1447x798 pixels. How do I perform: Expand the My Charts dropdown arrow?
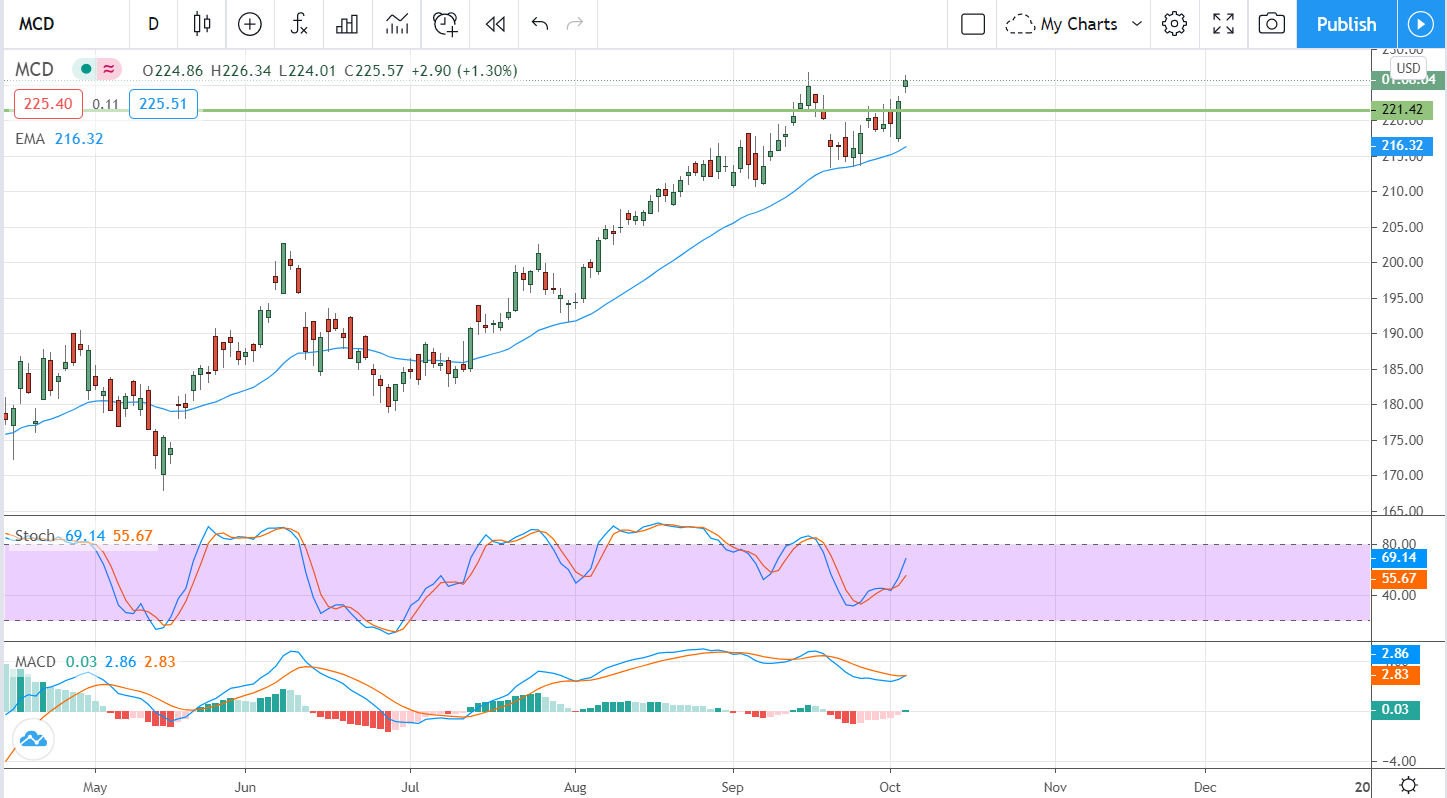point(1137,24)
